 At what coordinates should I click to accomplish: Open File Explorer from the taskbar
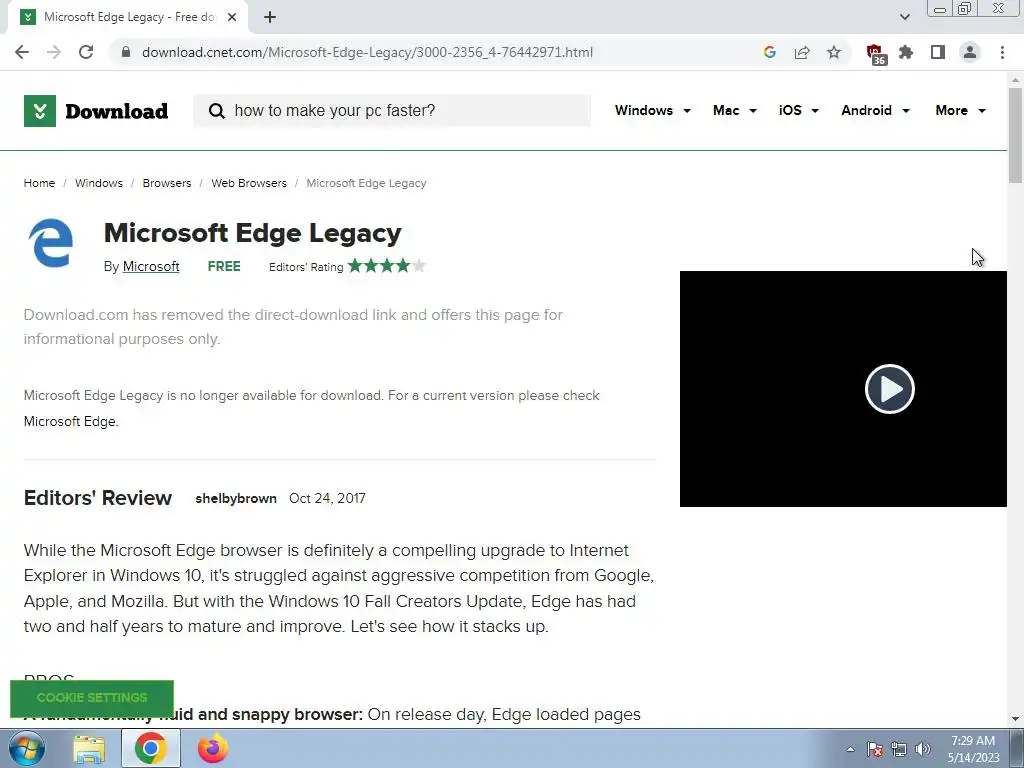point(89,749)
